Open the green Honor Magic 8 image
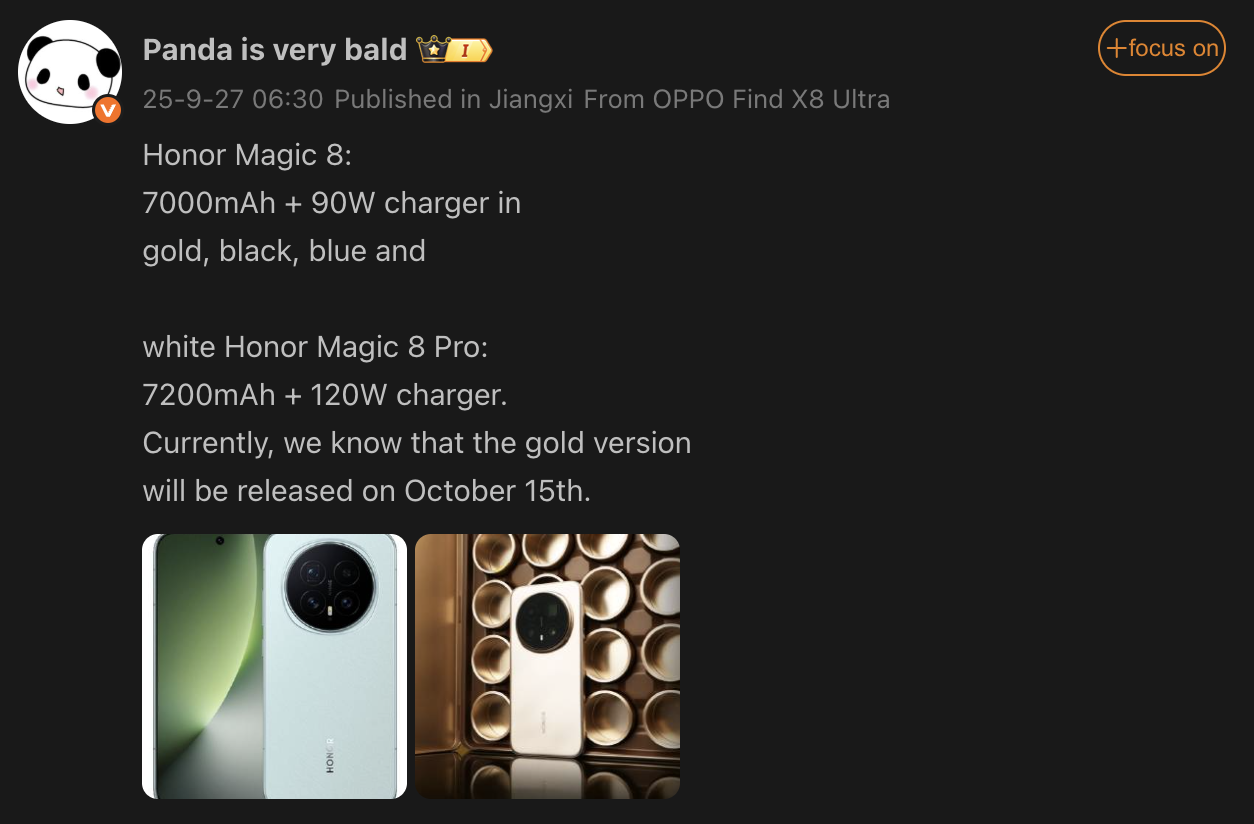Viewport: 1254px width, 824px height. click(x=274, y=666)
